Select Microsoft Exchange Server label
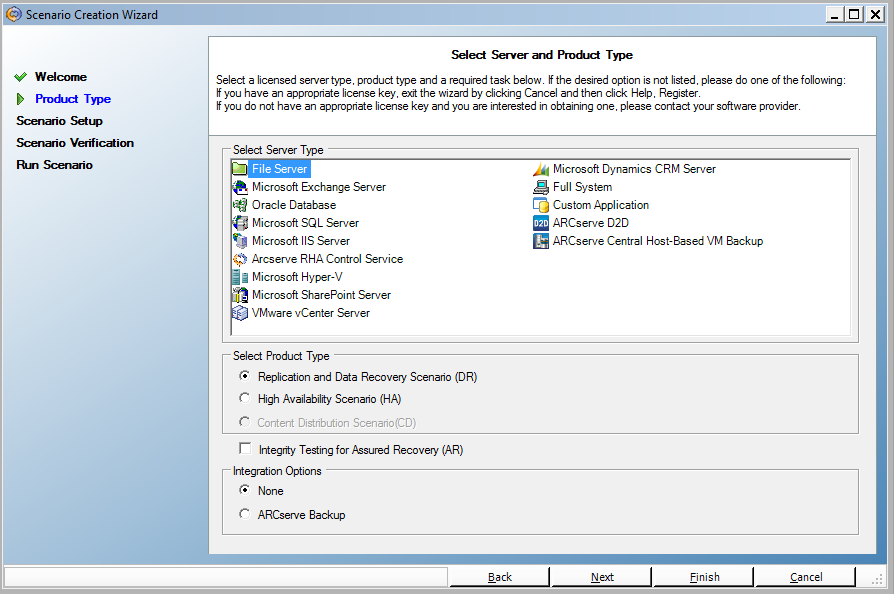Image resolution: width=894 pixels, height=594 pixels. tap(319, 187)
